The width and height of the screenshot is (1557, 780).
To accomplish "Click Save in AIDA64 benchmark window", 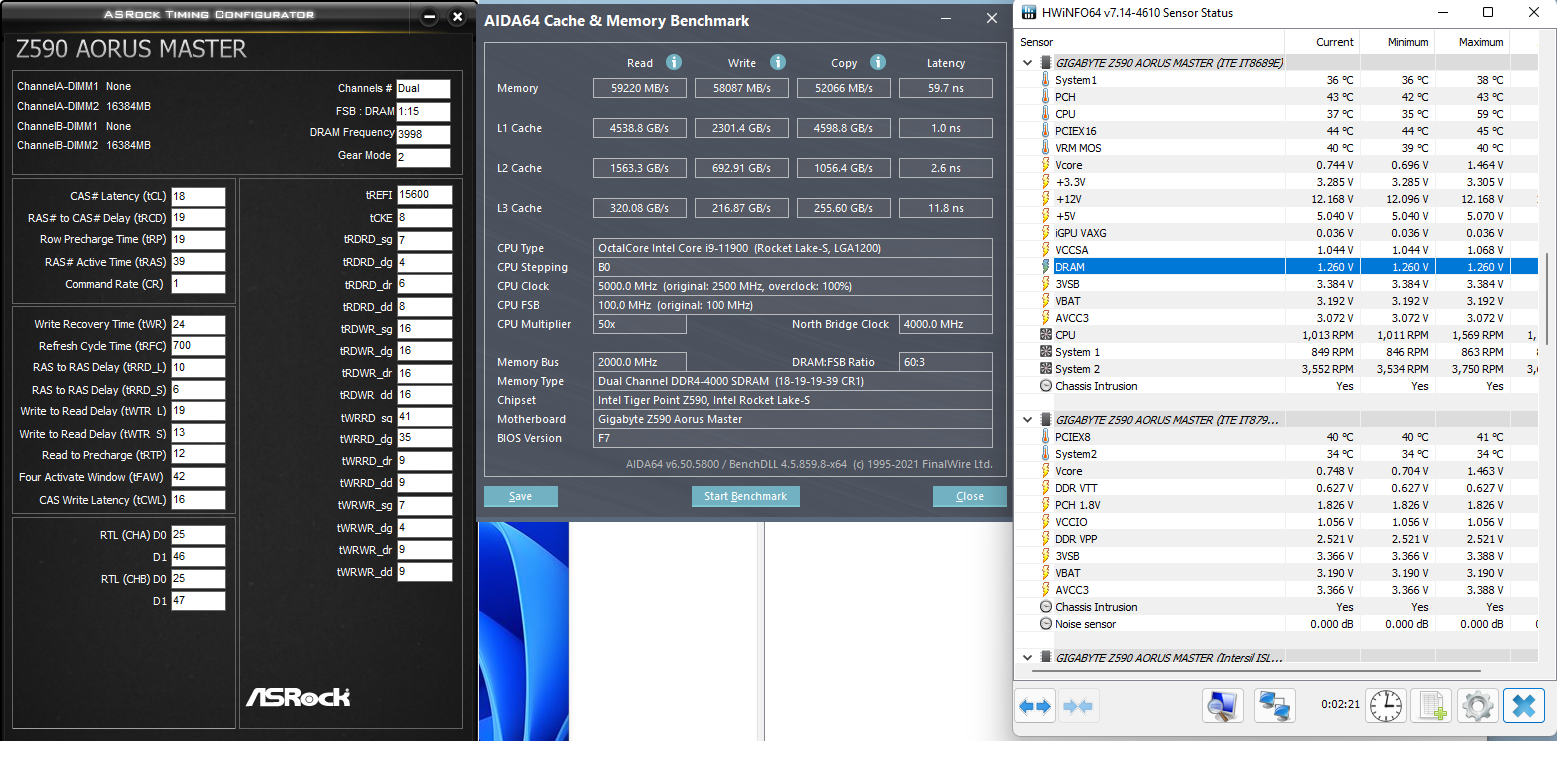I will [x=521, y=496].
